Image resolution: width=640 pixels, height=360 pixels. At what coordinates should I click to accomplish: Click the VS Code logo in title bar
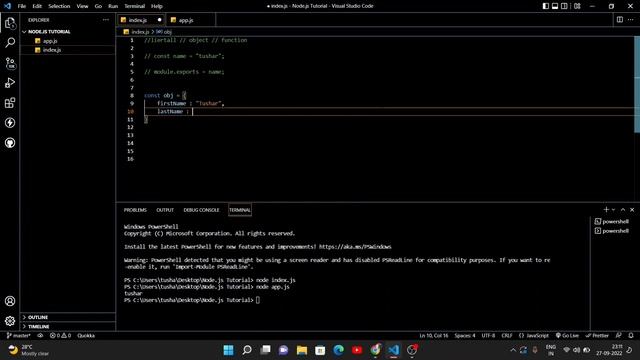point(7,6)
